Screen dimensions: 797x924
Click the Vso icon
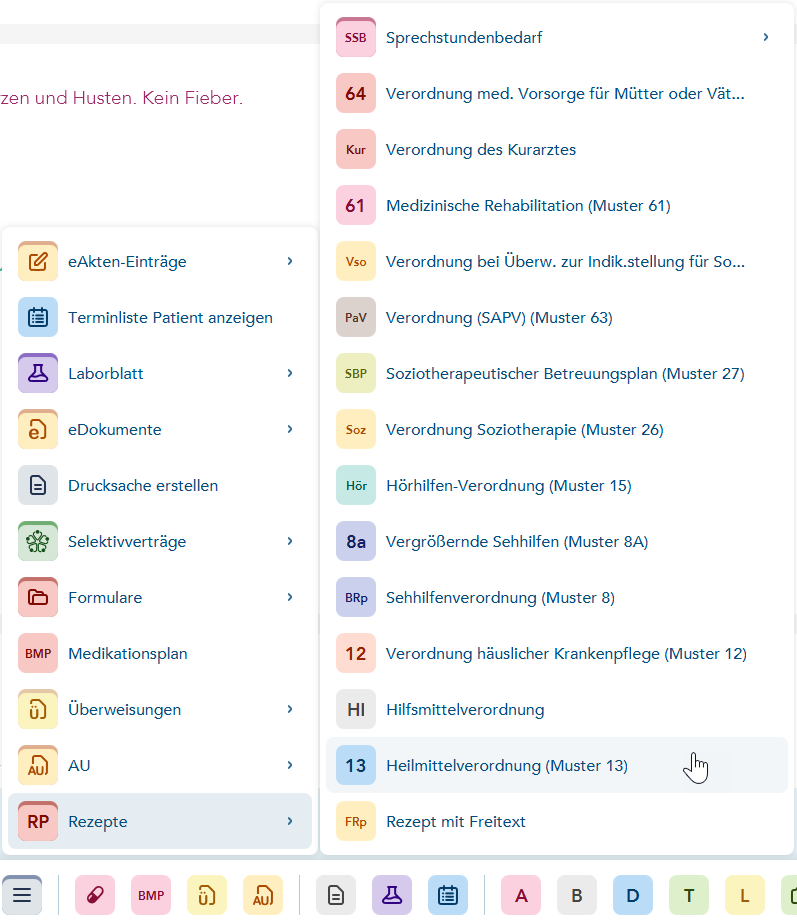coord(356,261)
